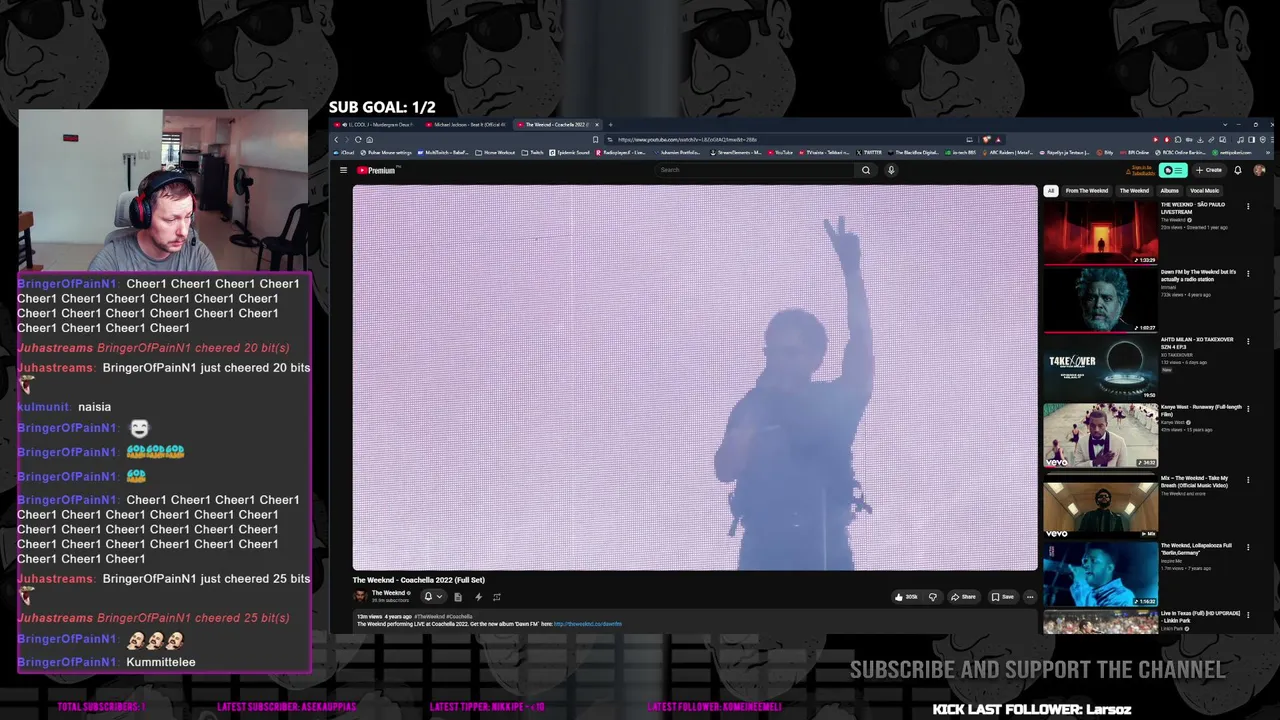
Task: Go to YouTube Premium home logo
Action: [379, 170]
